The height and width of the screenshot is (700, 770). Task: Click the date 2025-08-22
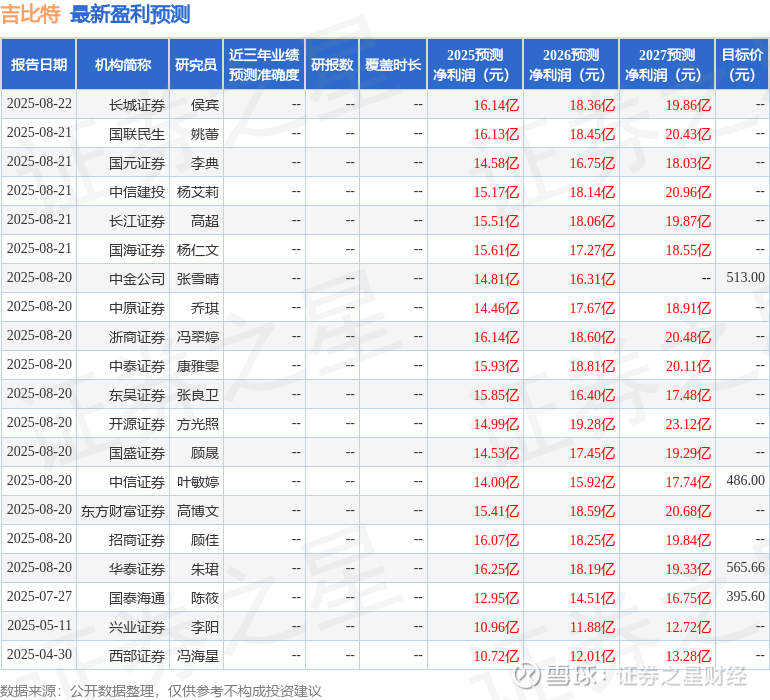[x=39, y=103]
